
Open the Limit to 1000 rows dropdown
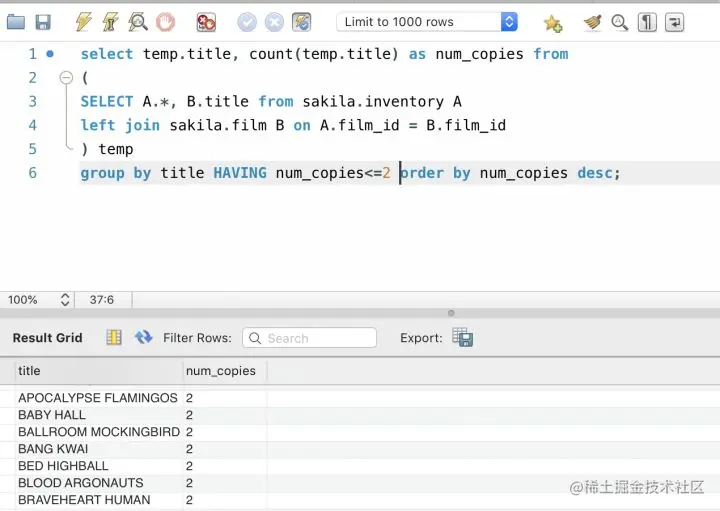point(427,22)
